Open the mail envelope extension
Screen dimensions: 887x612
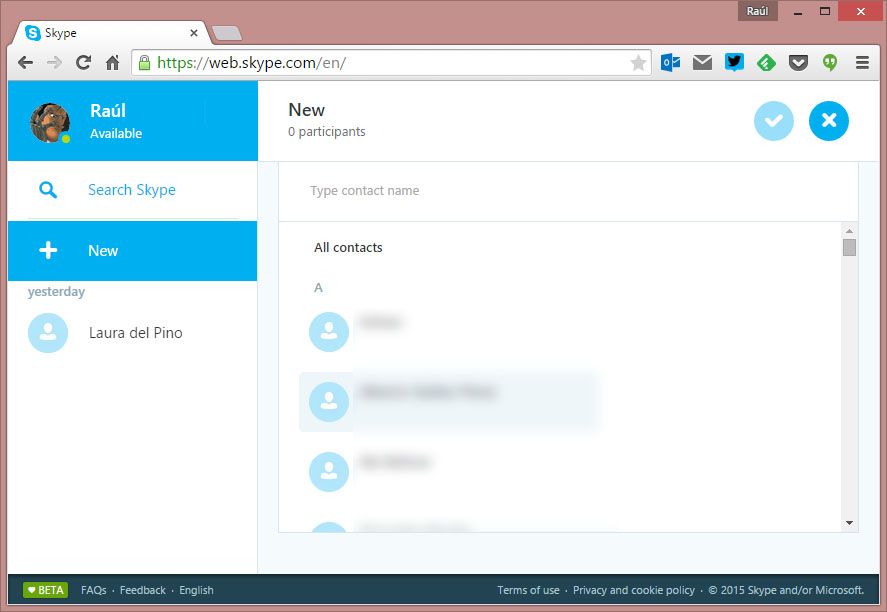(702, 62)
